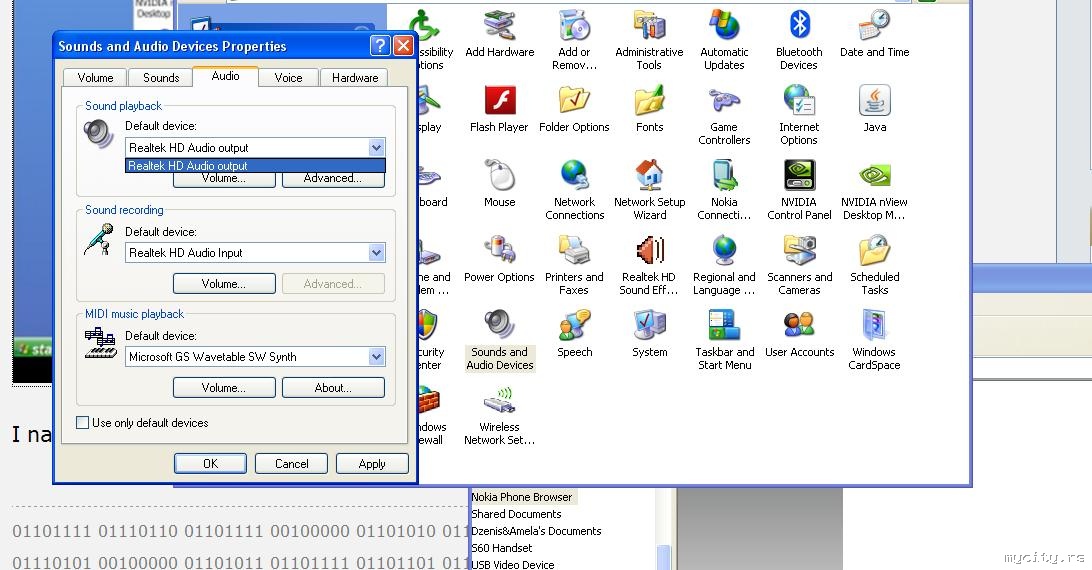The height and width of the screenshot is (570, 1092).
Task: Open Internet Options icon
Action: tap(799, 115)
